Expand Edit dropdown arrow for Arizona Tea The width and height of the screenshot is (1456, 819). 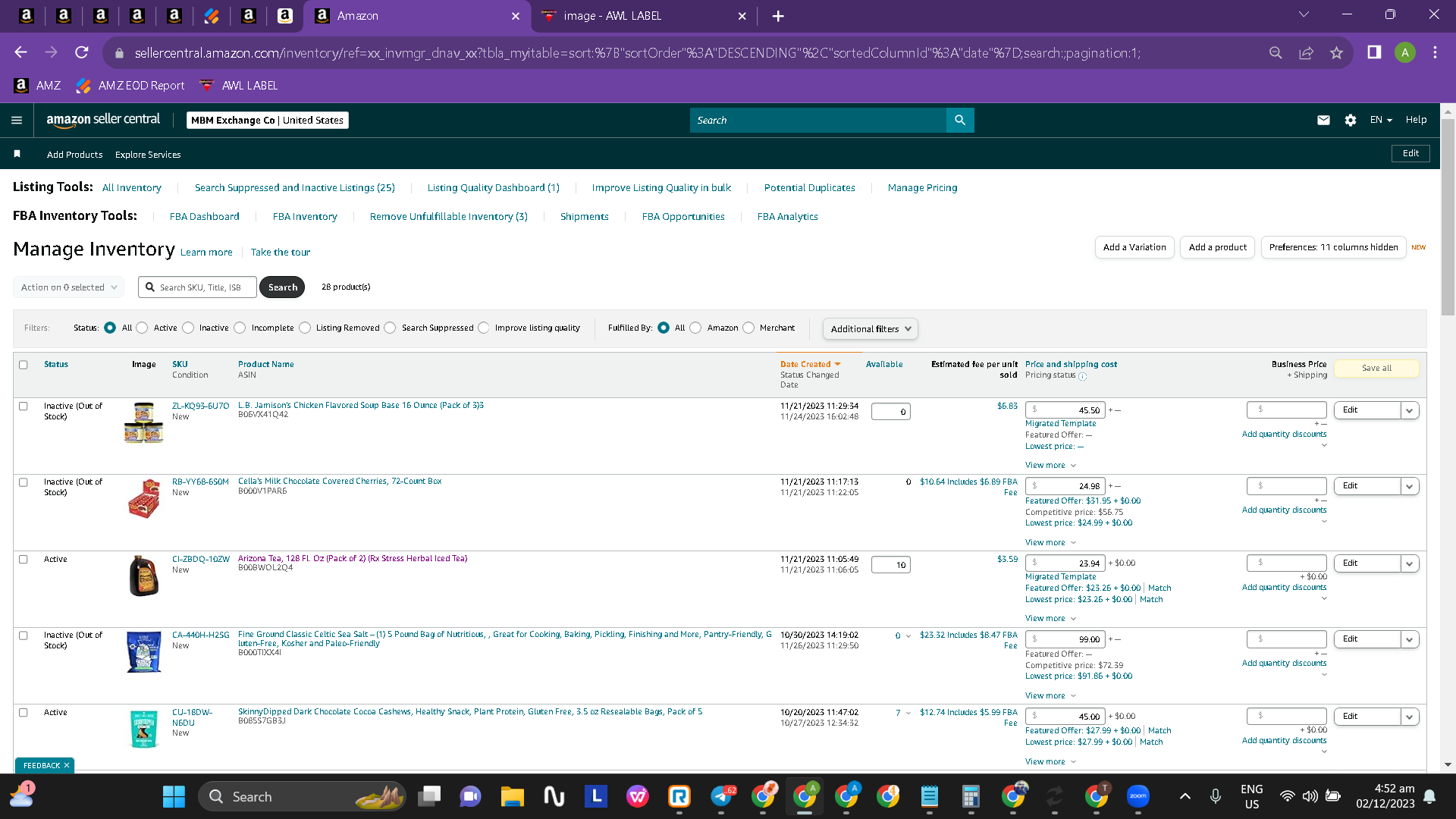tap(1410, 563)
